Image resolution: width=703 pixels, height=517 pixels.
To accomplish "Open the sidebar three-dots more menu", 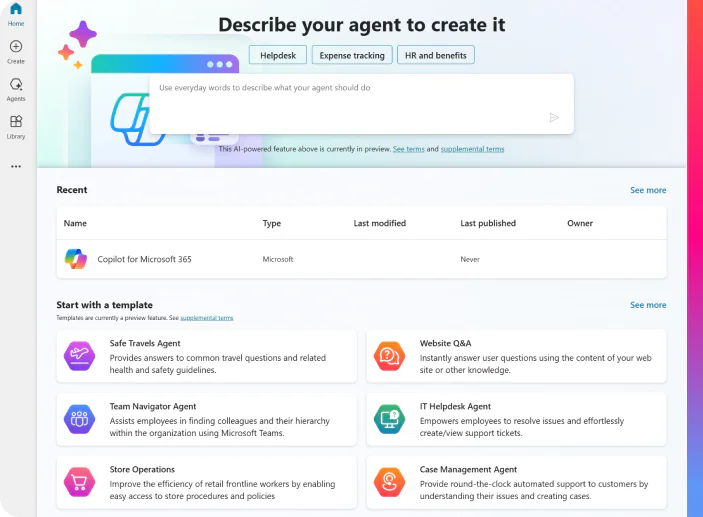I will [16, 166].
